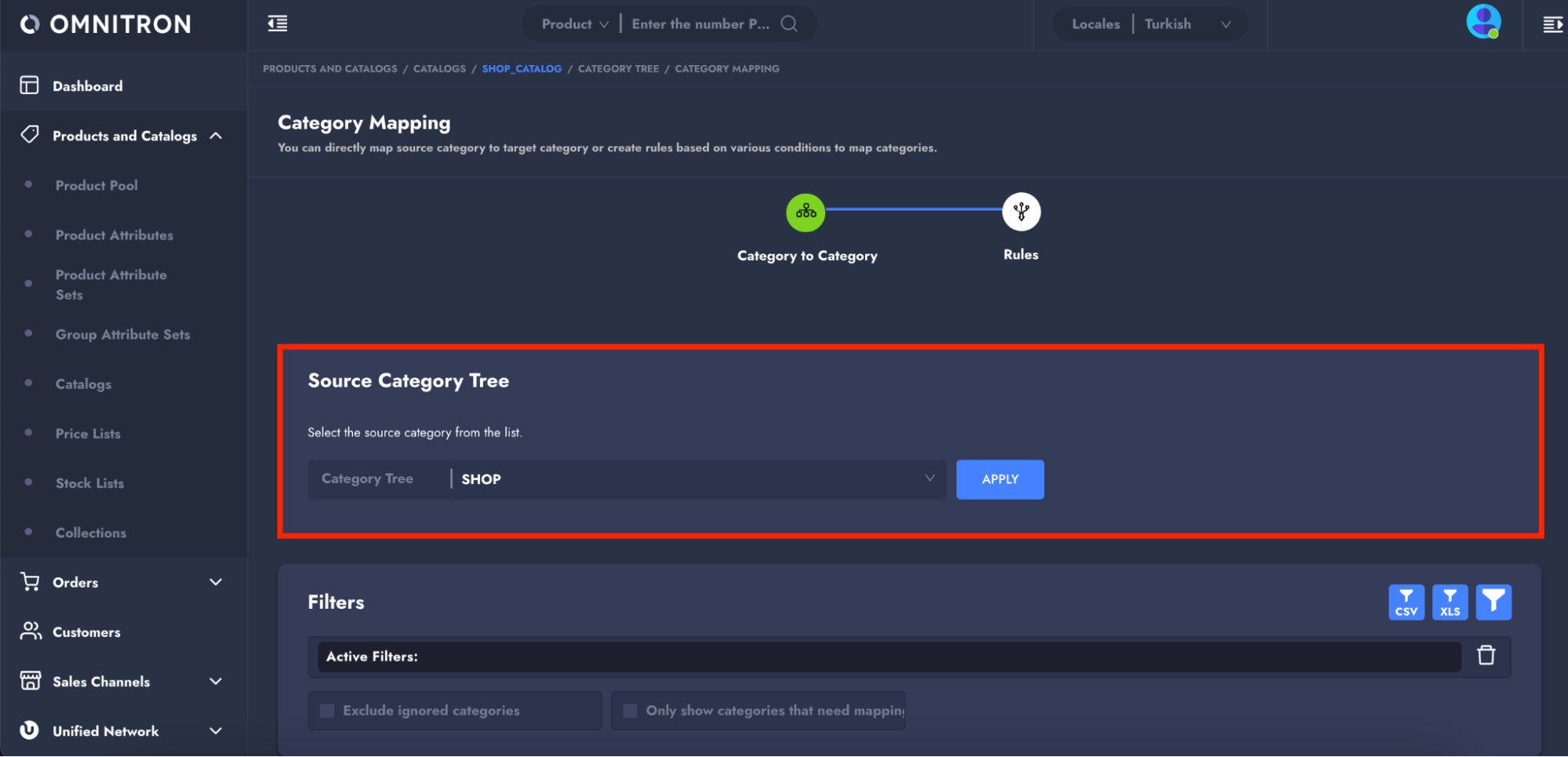Click the CSV filter export icon
This screenshot has width=1568, height=757.
tap(1406, 602)
